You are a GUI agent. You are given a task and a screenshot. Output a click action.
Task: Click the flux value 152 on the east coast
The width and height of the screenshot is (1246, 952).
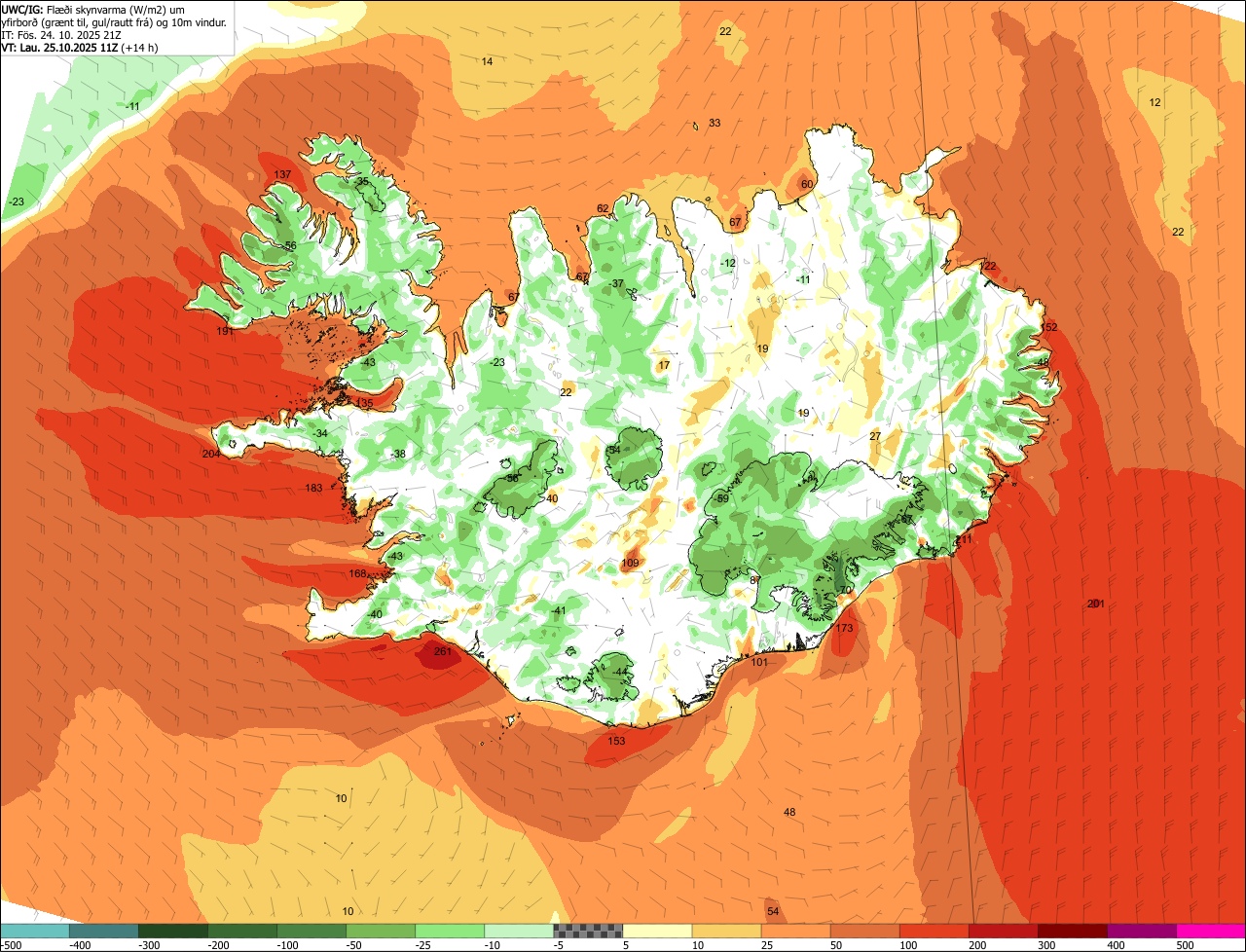pyautogui.click(x=1048, y=327)
